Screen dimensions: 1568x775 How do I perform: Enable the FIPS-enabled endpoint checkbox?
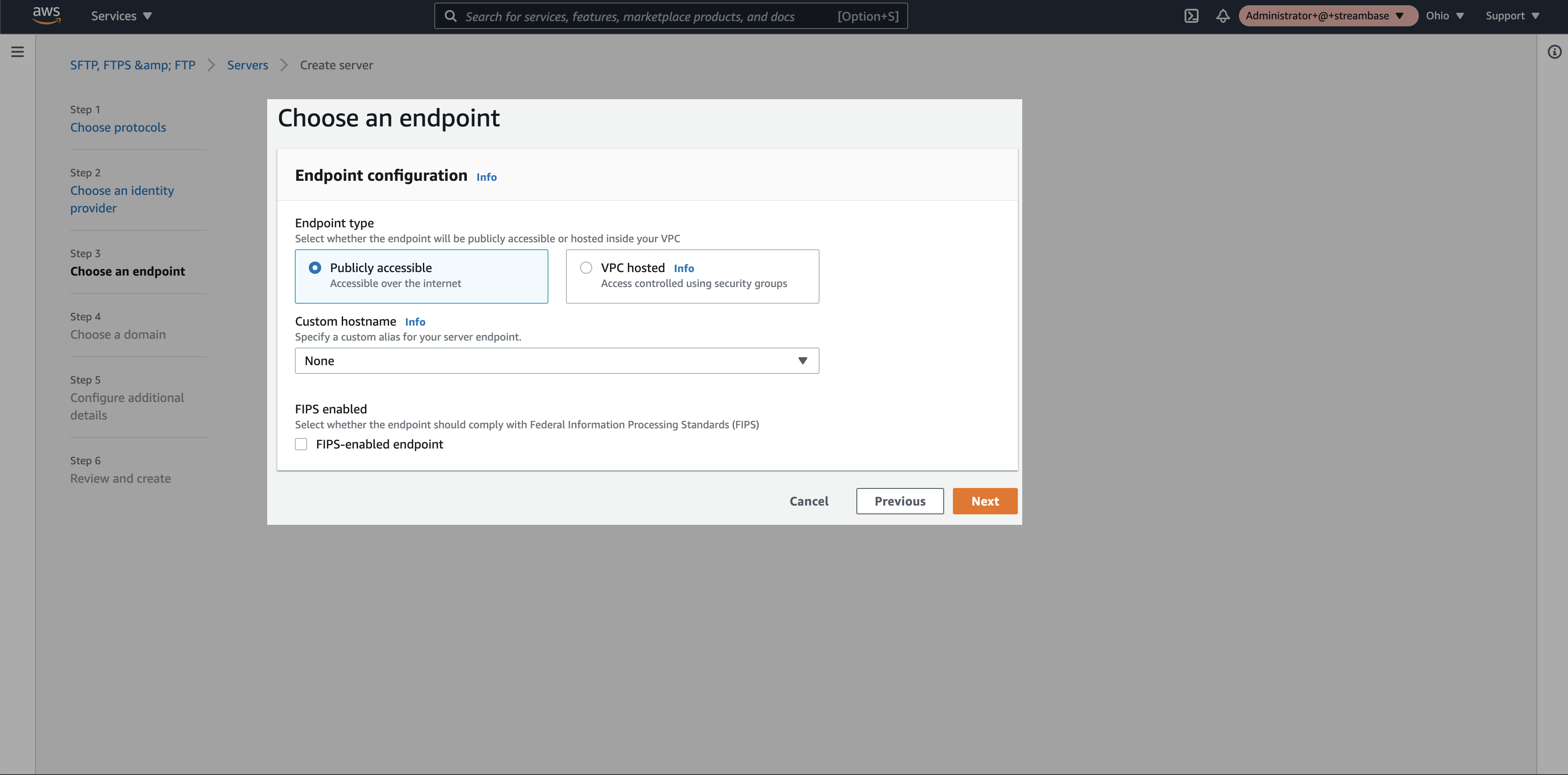tap(301, 445)
